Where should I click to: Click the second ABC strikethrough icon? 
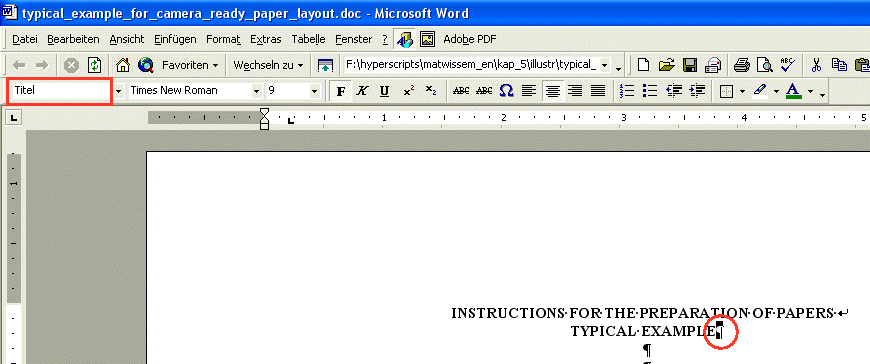484,91
